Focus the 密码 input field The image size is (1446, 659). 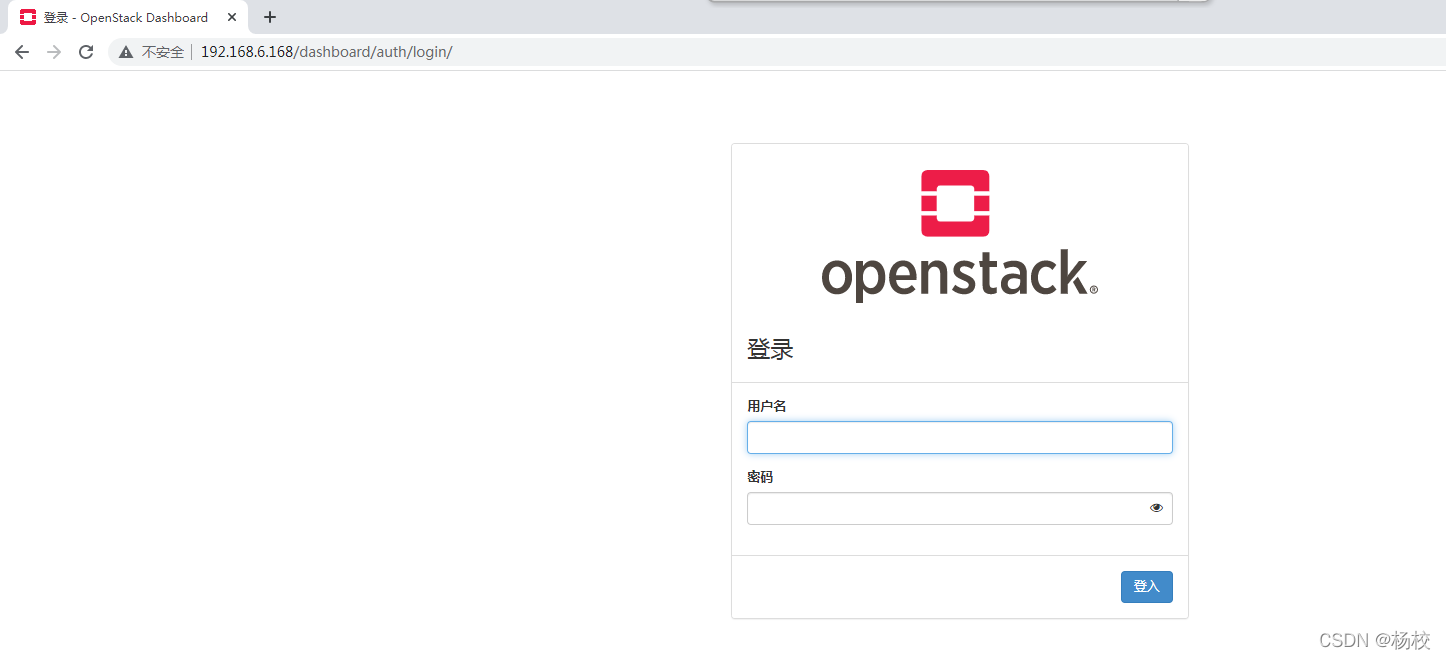click(960, 508)
